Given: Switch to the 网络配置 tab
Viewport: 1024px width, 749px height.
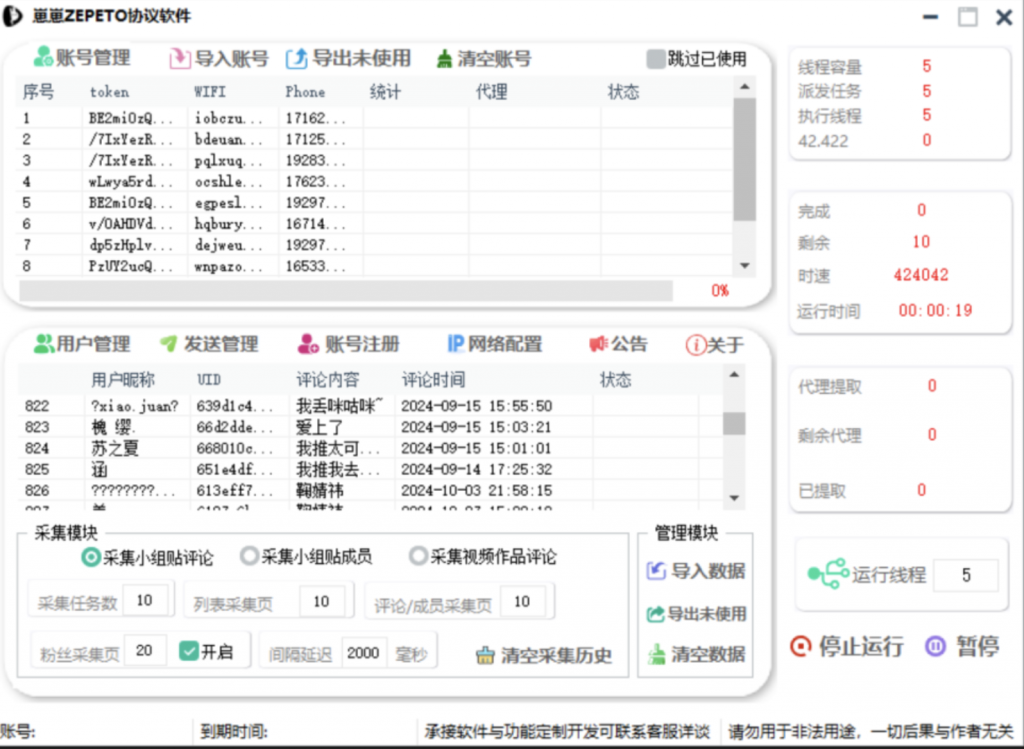Looking at the screenshot, I should [495, 343].
